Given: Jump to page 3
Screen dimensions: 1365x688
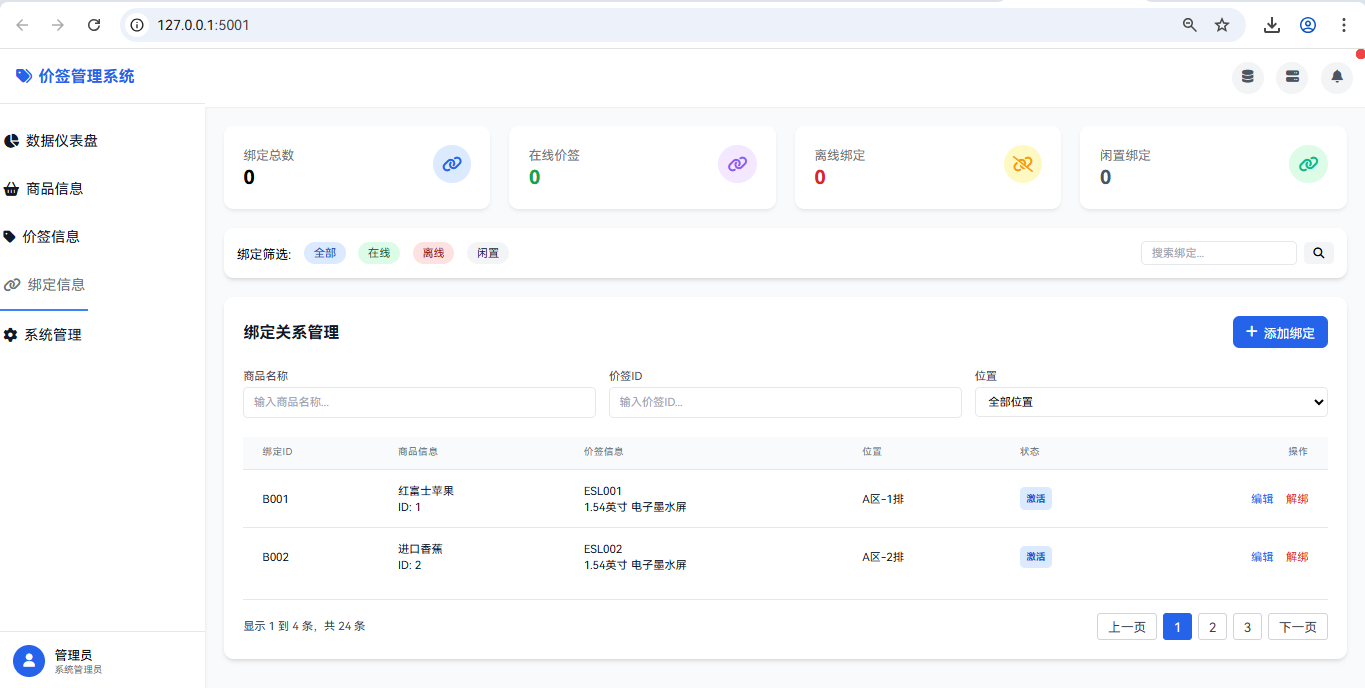Looking at the screenshot, I should 1247,627.
